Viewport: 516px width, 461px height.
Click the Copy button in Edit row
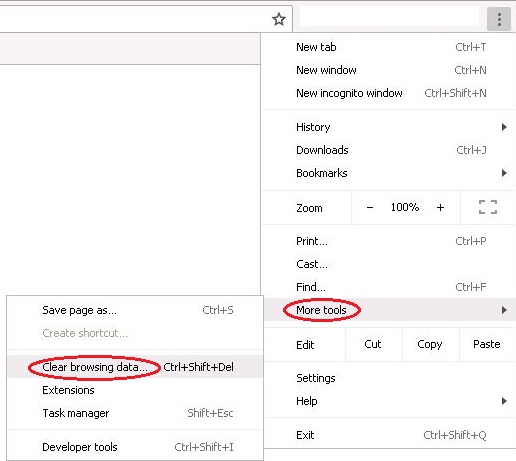tap(430, 344)
